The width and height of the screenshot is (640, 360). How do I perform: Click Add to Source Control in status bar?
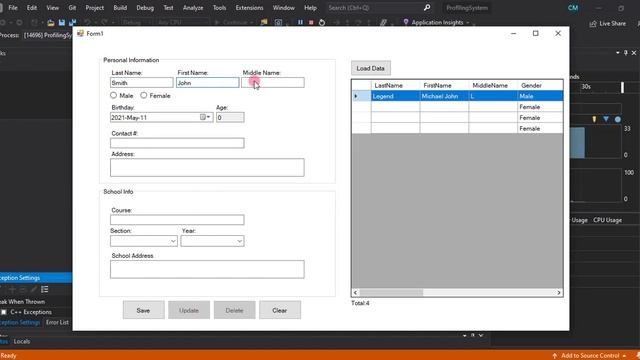[x=589, y=356]
